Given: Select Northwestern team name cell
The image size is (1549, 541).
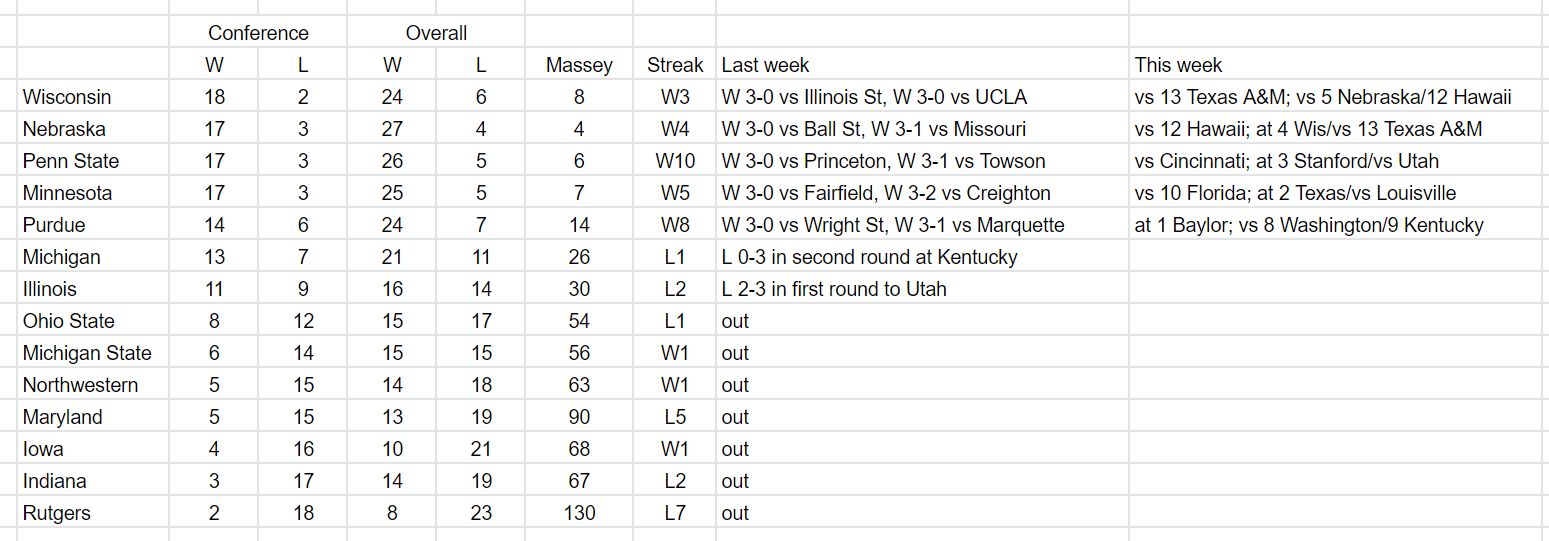Looking at the screenshot, I should coord(93,385).
